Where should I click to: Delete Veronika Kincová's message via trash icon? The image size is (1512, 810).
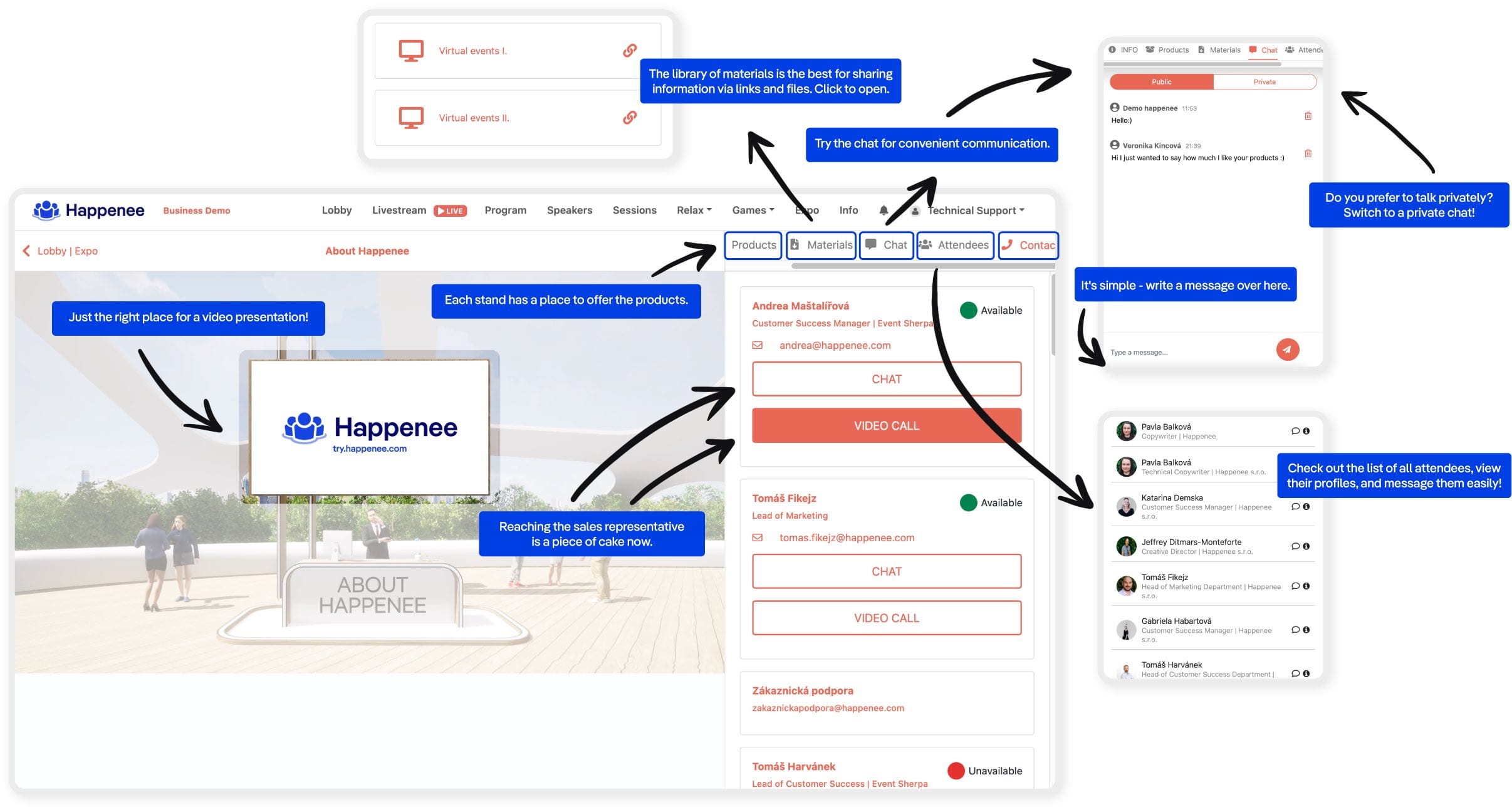(1308, 153)
